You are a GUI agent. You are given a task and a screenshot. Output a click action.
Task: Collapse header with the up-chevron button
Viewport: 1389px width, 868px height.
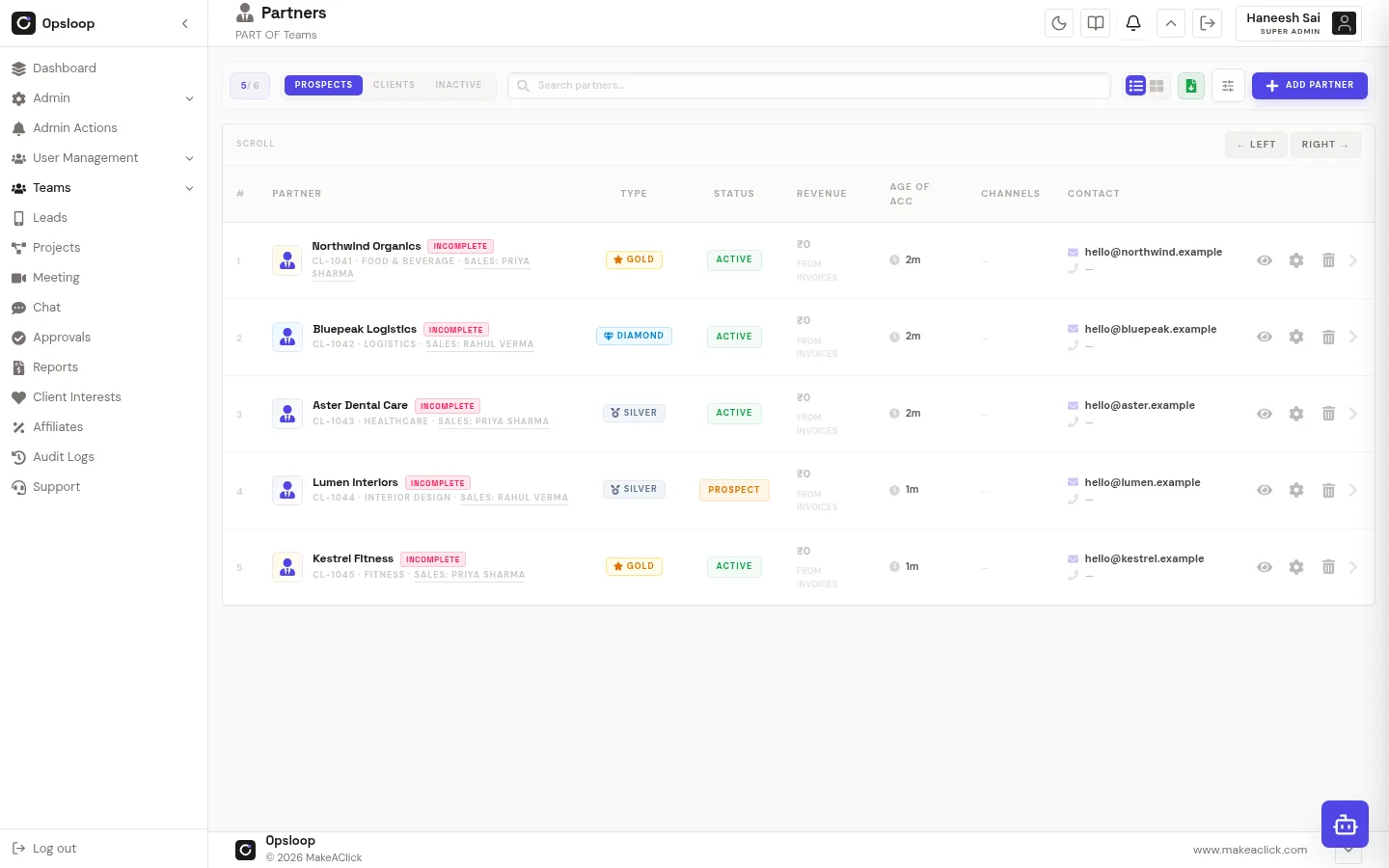pos(1171,23)
